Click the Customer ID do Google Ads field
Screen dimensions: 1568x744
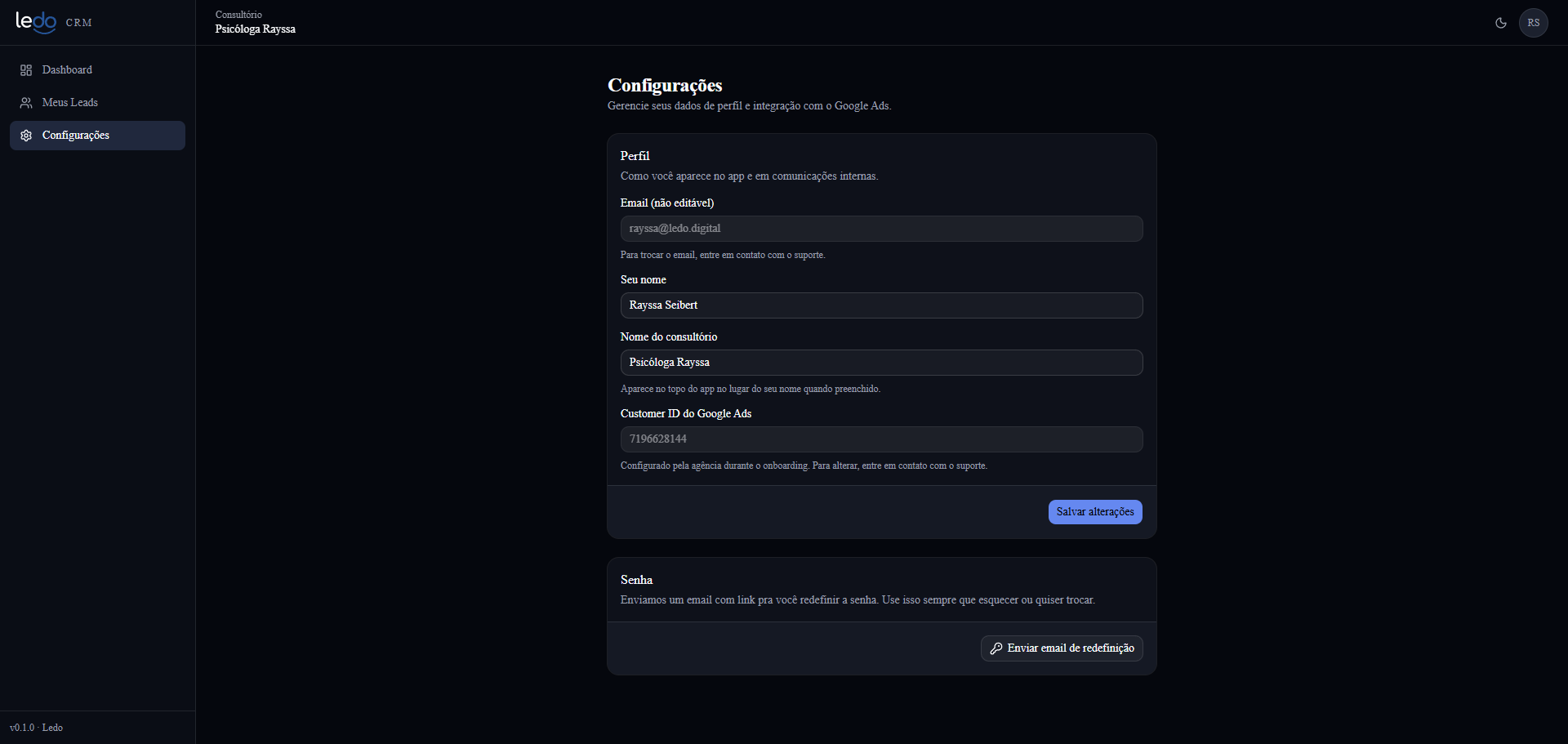point(881,439)
